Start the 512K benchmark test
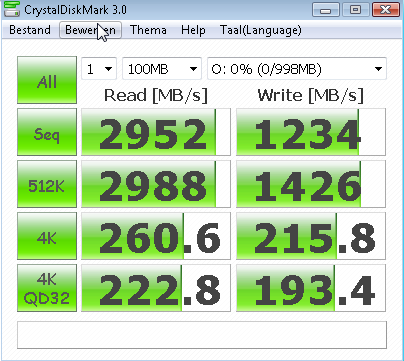Image resolution: width=404 pixels, height=361 pixels. [47, 184]
